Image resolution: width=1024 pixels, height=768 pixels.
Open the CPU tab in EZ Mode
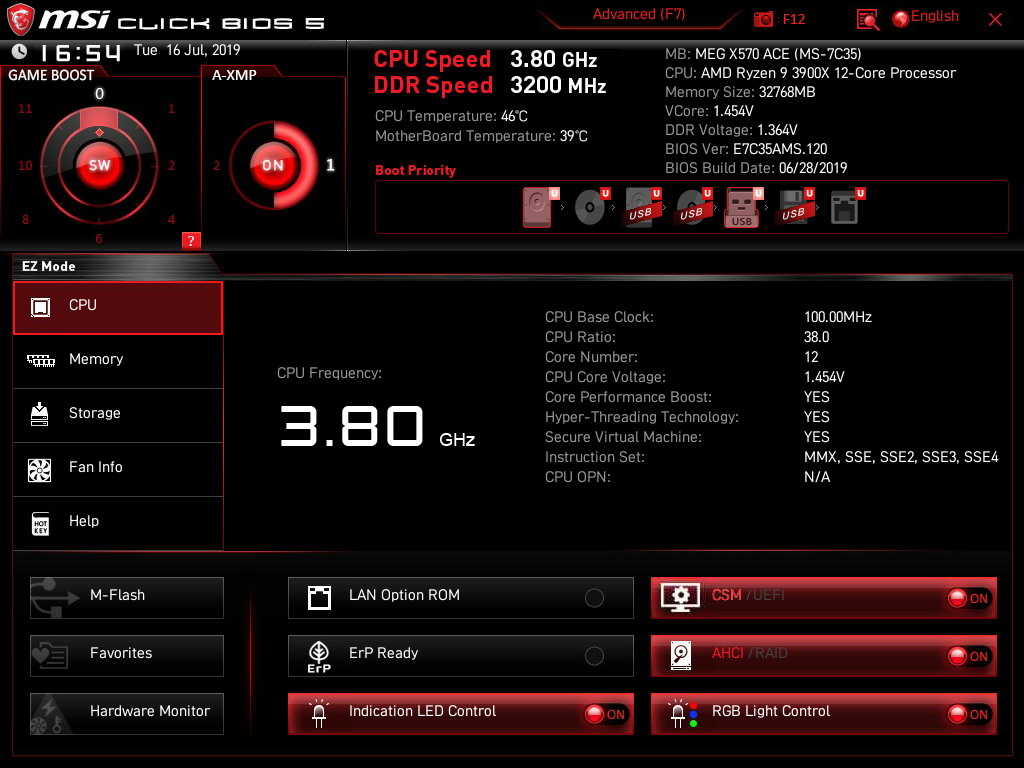(118, 308)
